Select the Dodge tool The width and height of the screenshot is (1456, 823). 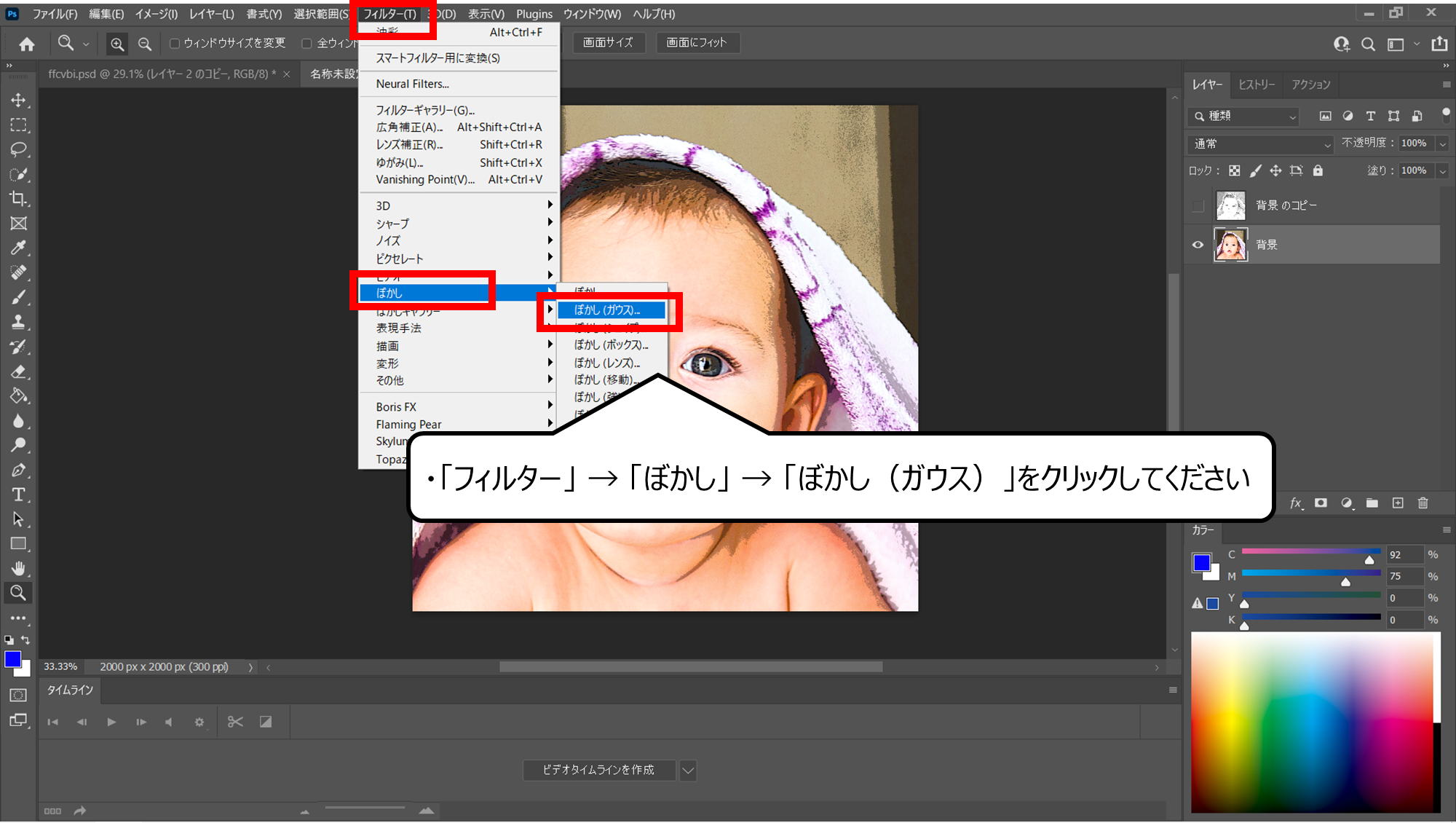pyautogui.click(x=19, y=446)
